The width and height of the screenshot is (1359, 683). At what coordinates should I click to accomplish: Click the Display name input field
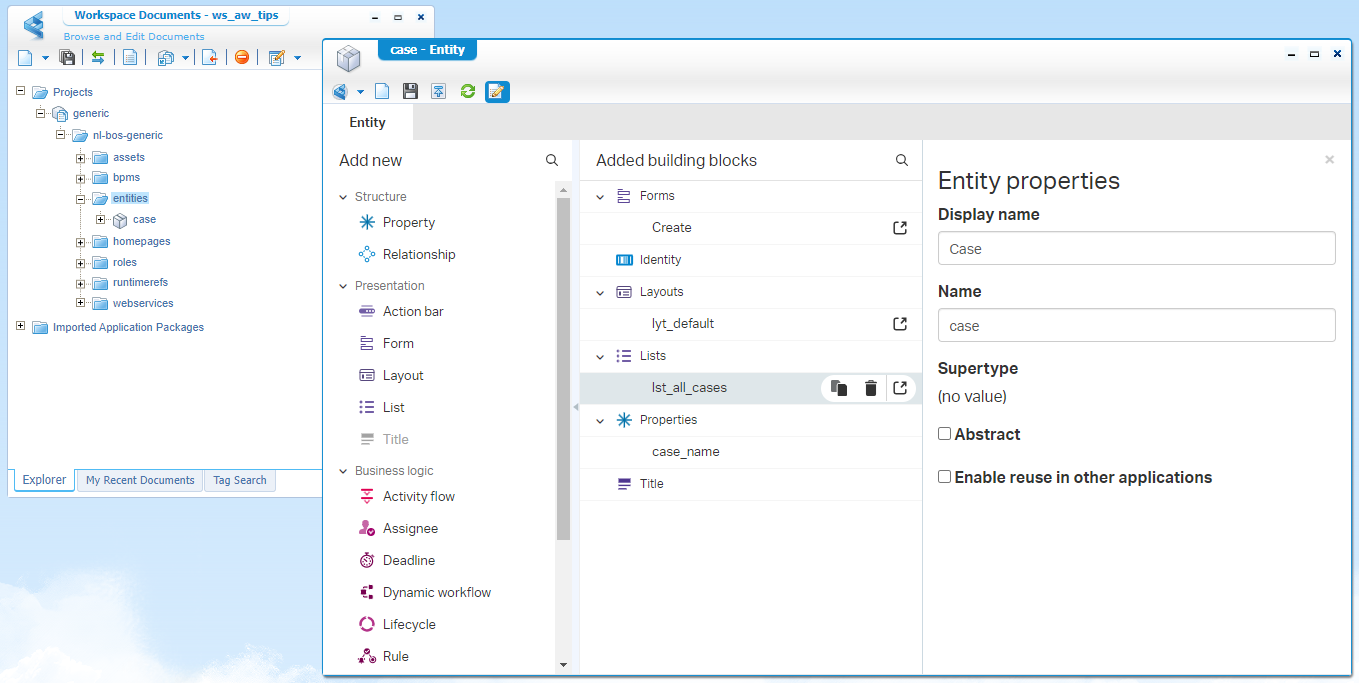pos(1136,249)
